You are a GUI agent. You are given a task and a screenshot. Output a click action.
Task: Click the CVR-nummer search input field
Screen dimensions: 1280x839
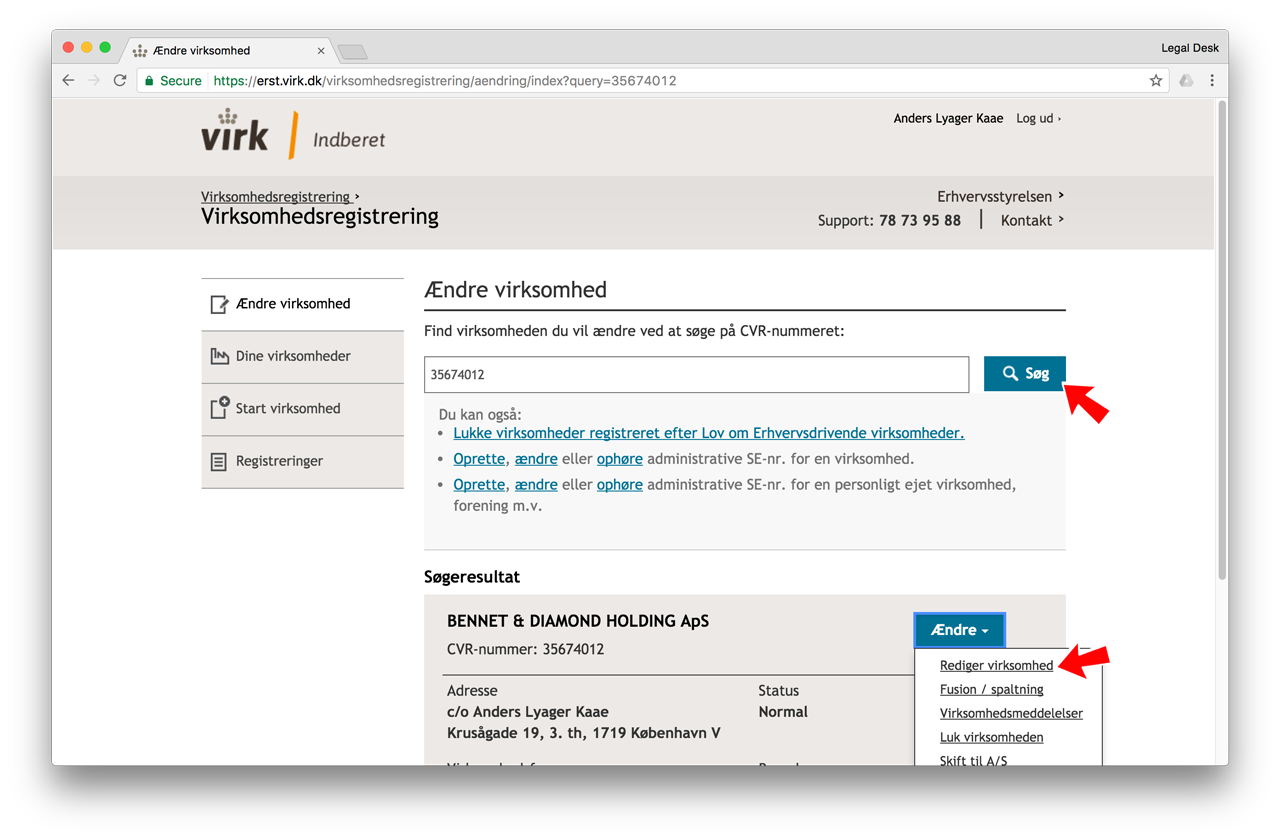coord(696,374)
